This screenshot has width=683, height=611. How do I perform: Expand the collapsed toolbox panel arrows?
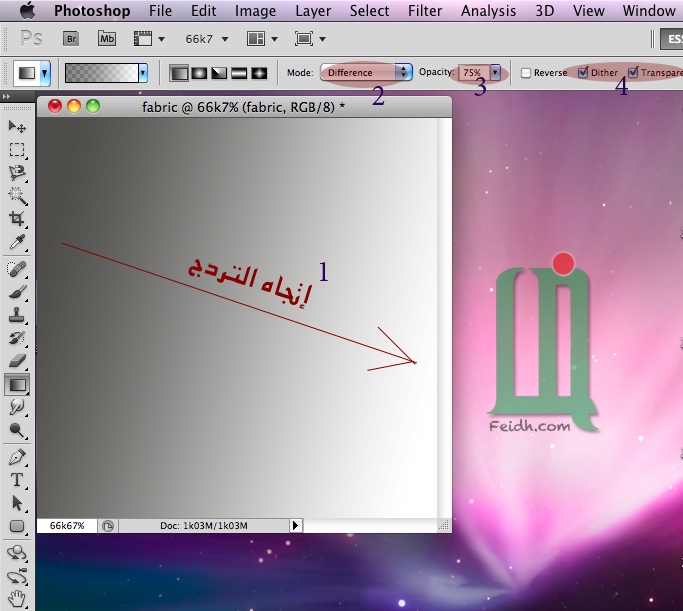tap(6, 96)
